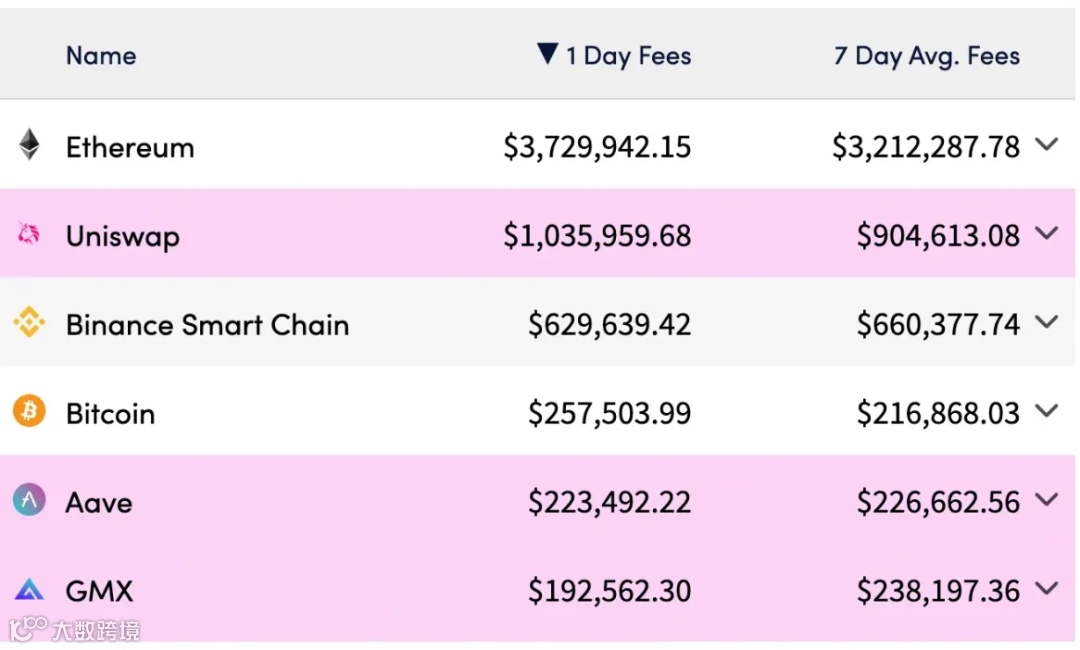Expand the Ethereum row chevron
Image resolution: width=1080 pixels, height=650 pixels.
(x=1046, y=145)
